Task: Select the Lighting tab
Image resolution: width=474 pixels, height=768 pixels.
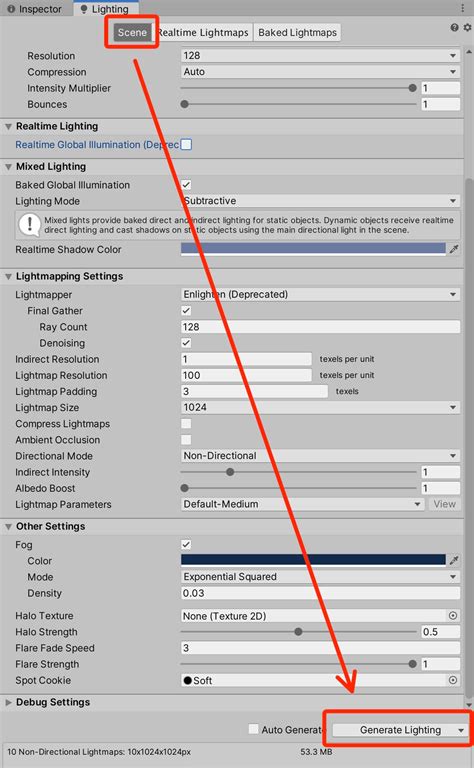Action: click(105, 9)
